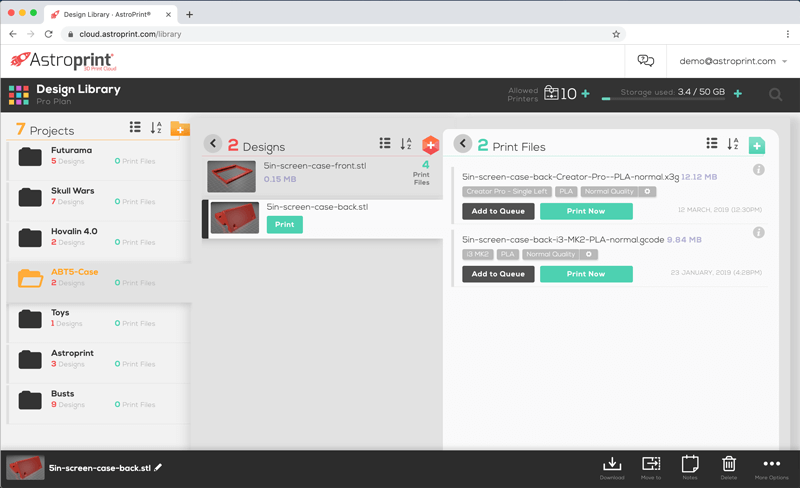Open the Futurama project folder
This screenshot has height=488, width=800.
(x=99, y=160)
